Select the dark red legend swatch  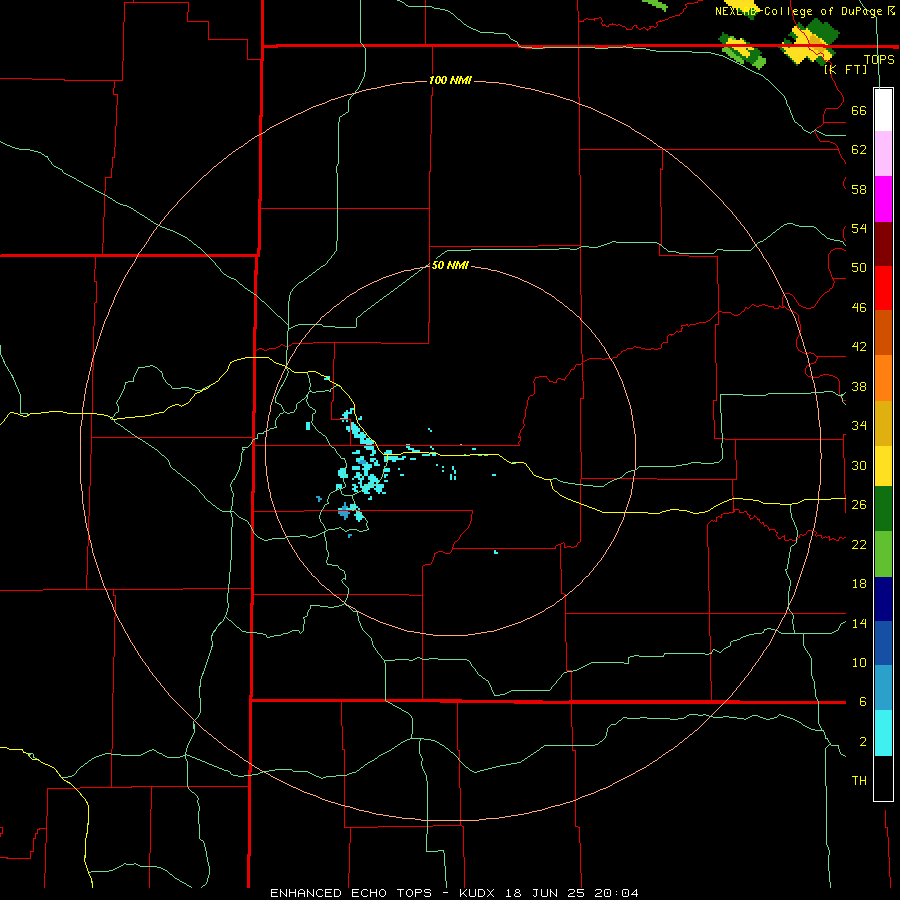883,244
